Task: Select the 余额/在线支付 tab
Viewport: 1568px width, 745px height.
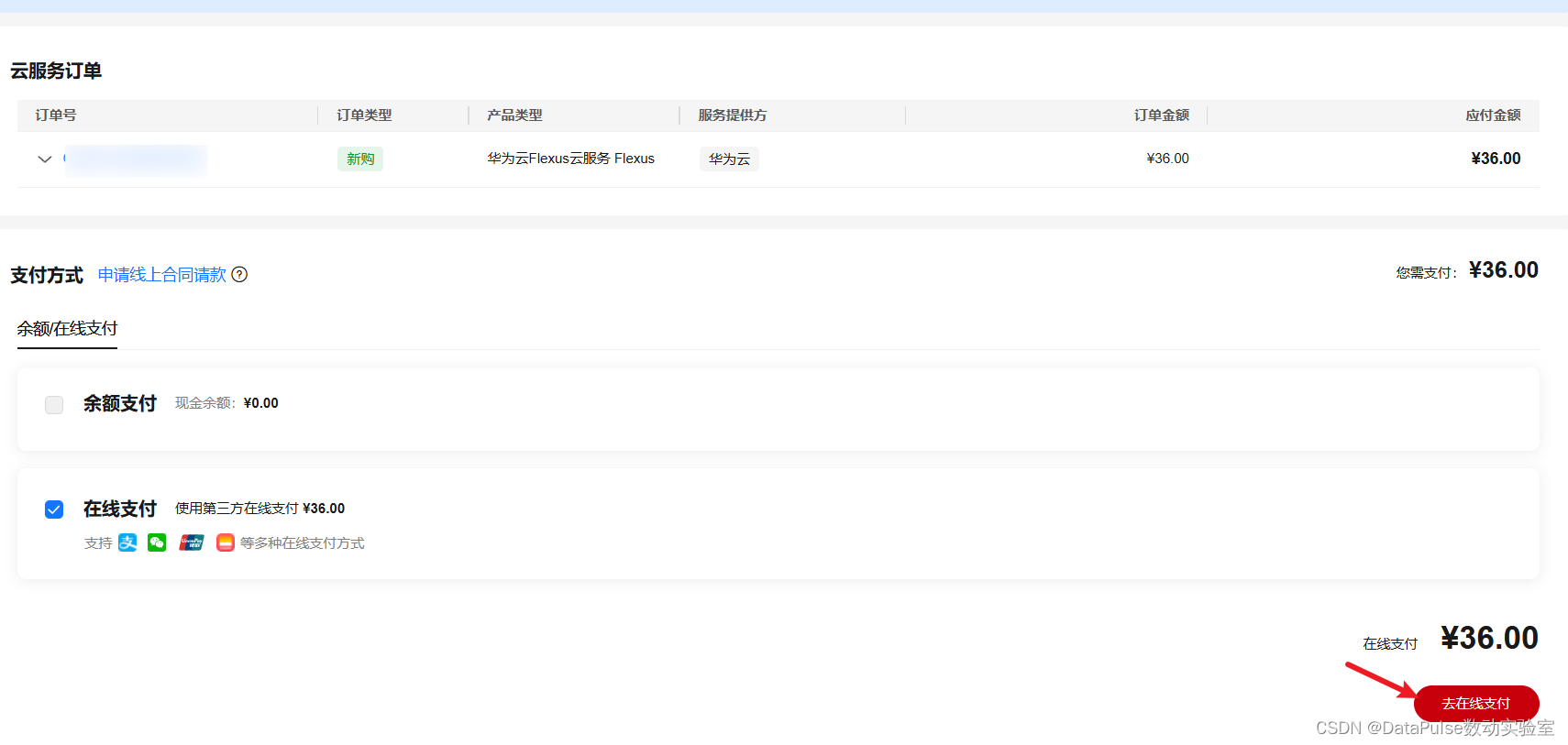Action: click(67, 328)
